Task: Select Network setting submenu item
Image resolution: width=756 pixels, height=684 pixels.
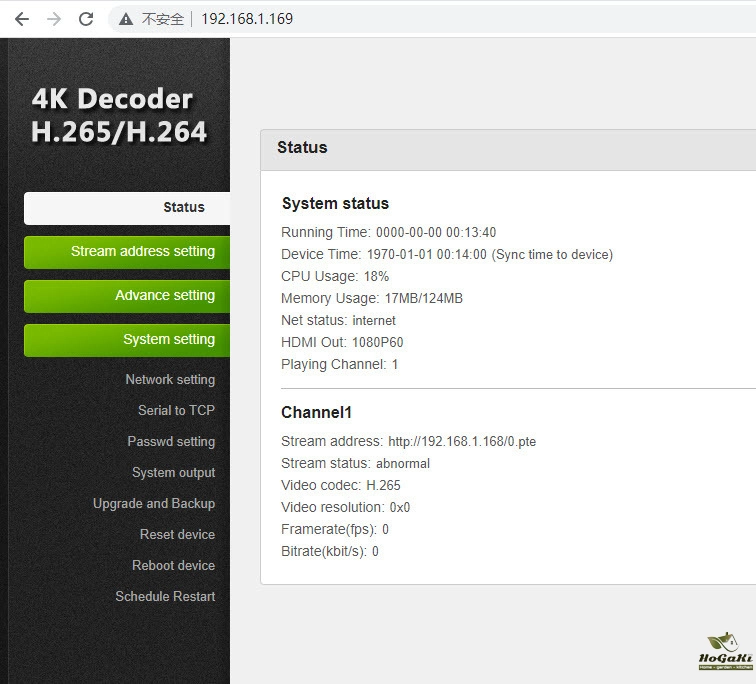Action: pos(170,380)
